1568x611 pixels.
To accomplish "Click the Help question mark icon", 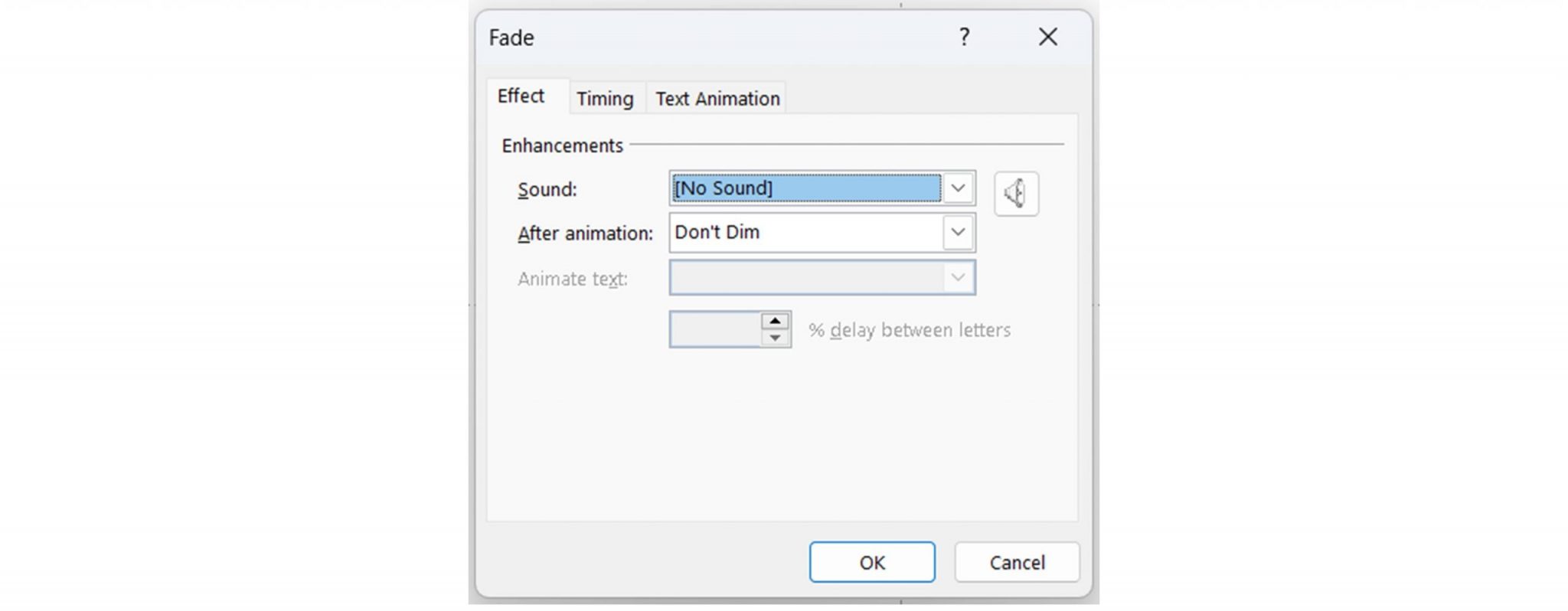I will coord(964,36).
